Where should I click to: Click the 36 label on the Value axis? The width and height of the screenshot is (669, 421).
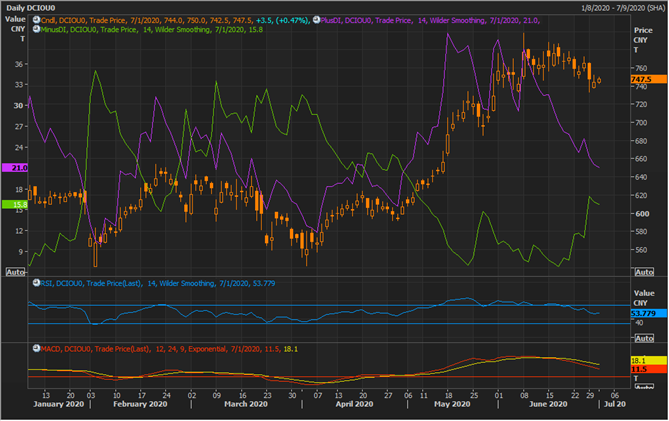coord(19,64)
